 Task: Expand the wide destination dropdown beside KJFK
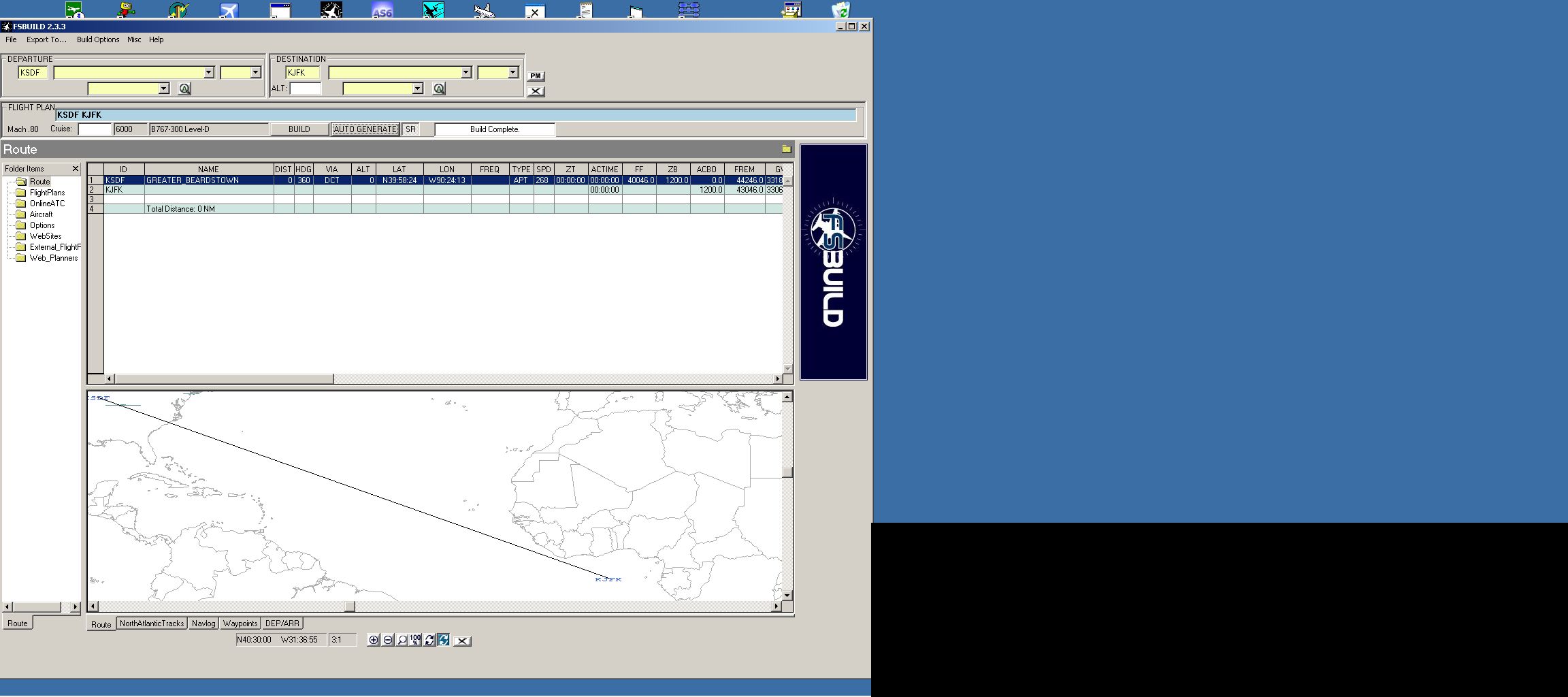466,73
